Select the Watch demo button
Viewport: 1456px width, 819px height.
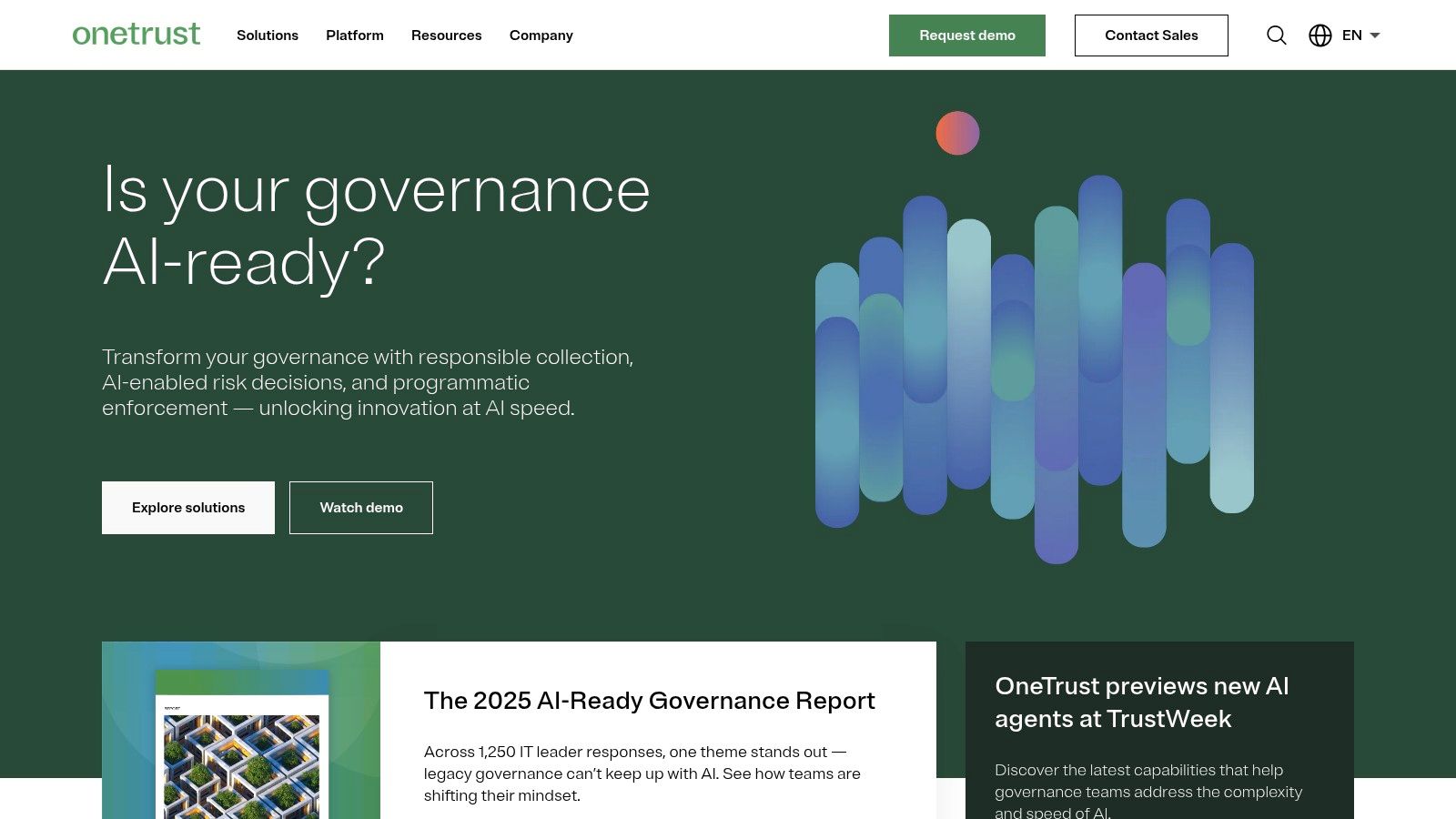(x=361, y=508)
